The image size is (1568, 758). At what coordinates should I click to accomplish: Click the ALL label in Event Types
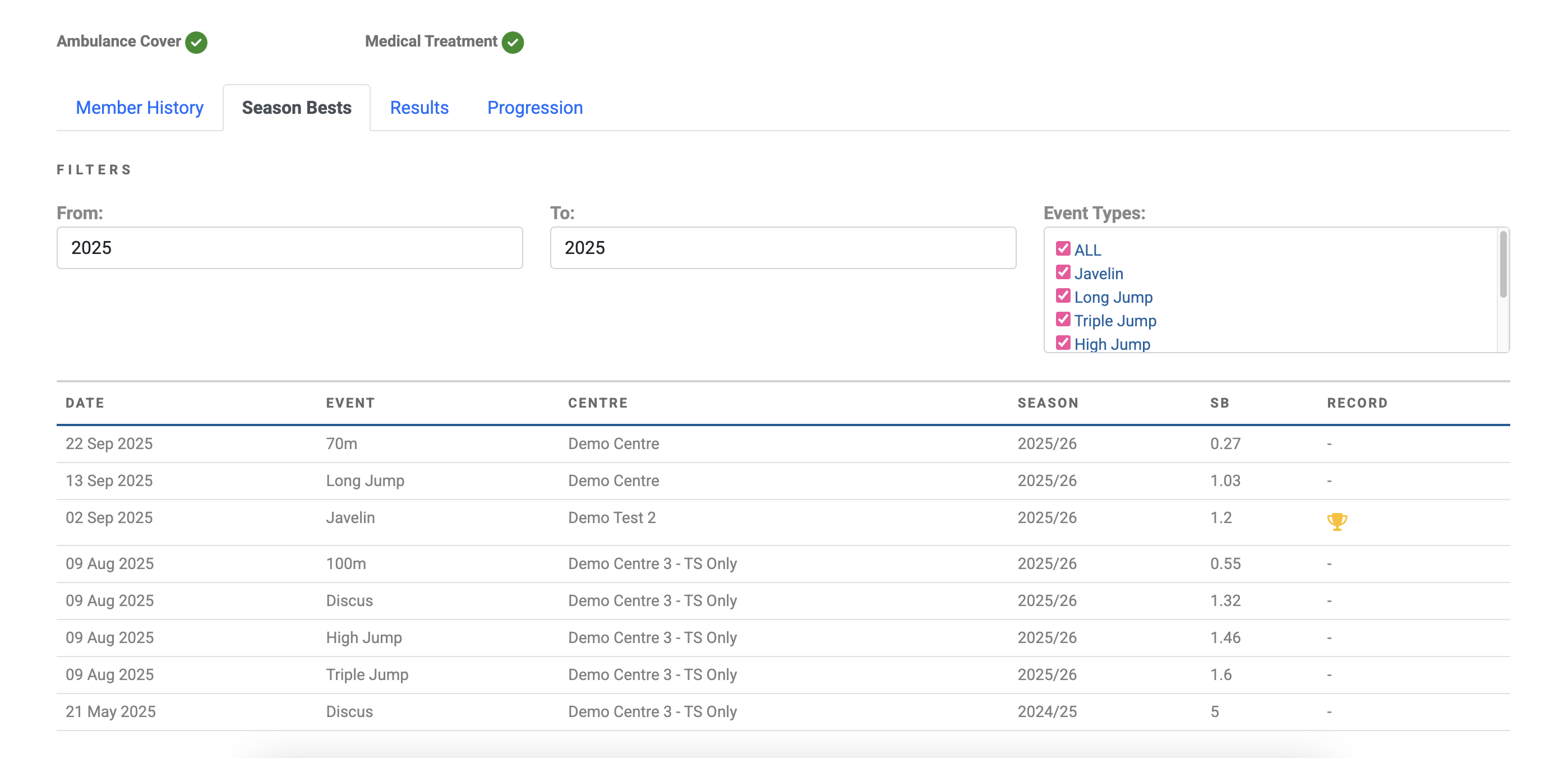point(1088,250)
